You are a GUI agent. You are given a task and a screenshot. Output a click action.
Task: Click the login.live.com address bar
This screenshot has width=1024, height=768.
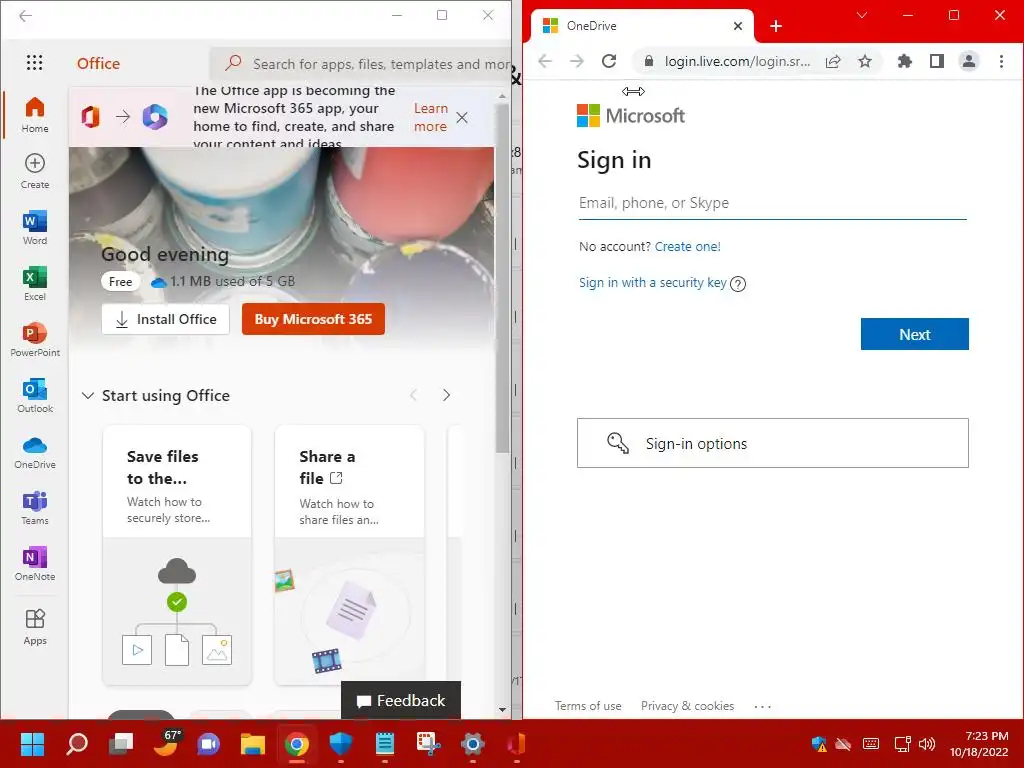(737, 61)
